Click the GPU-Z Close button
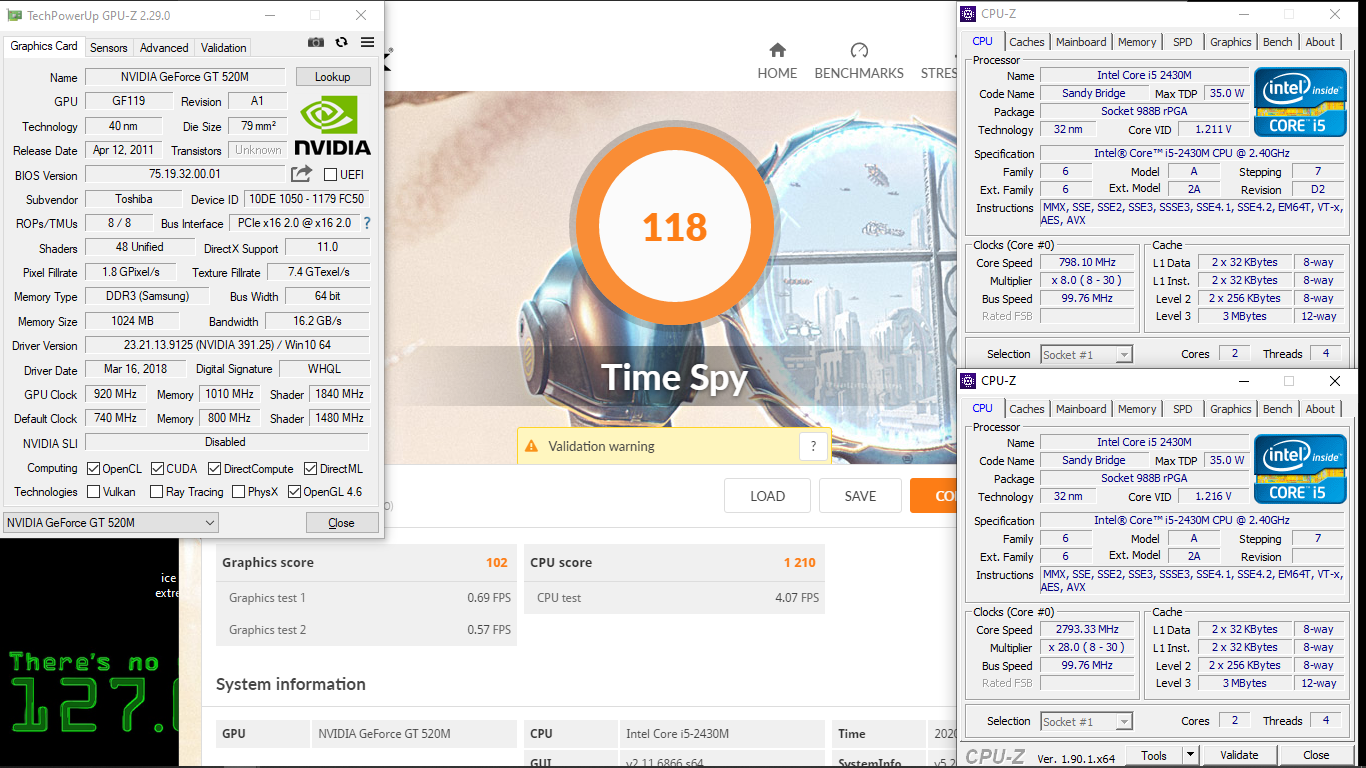1366x768 pixels. pos(342,522)
